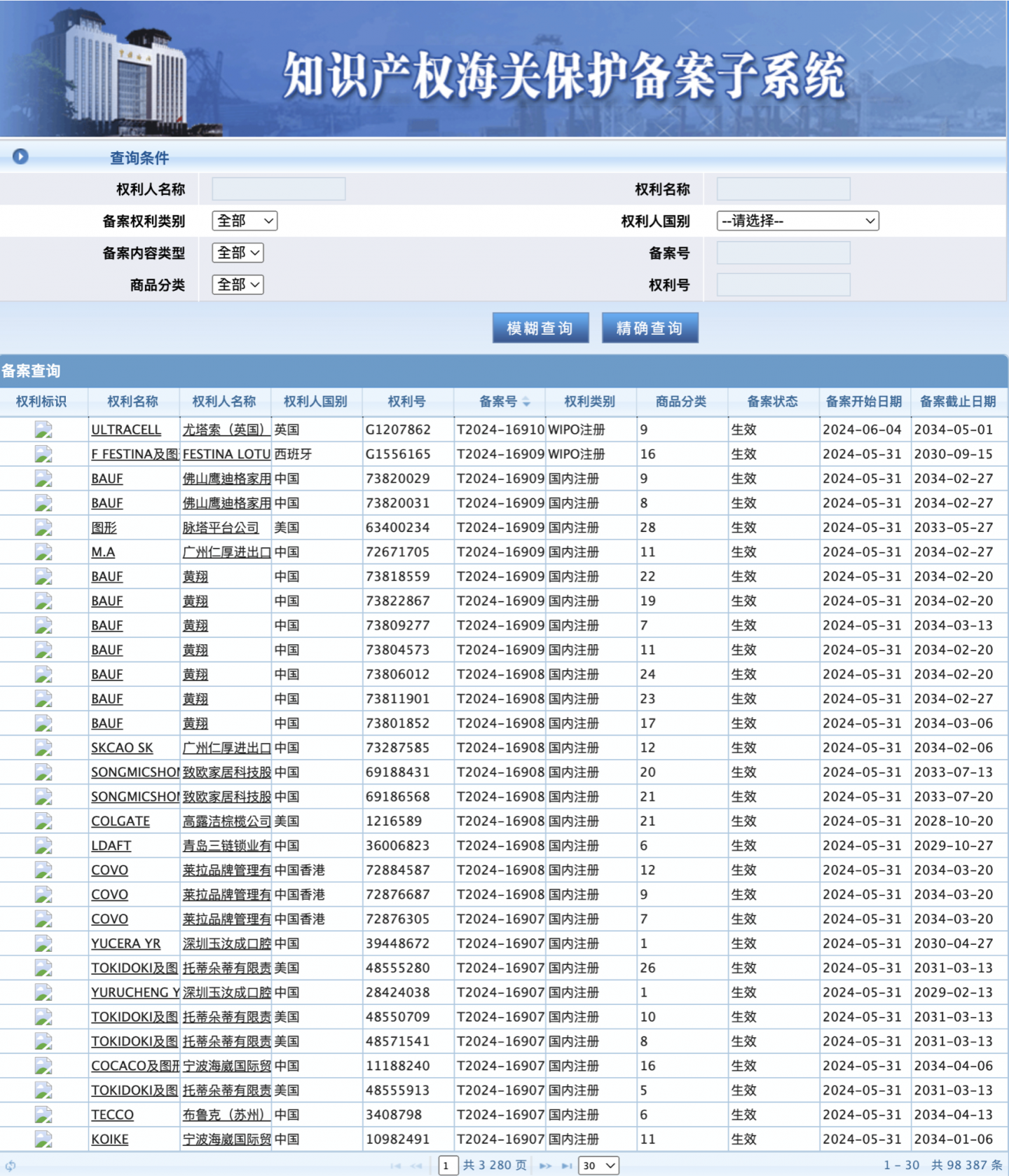Open the KOIKE right name link

pyautogui.click(x=110, y=1140)
